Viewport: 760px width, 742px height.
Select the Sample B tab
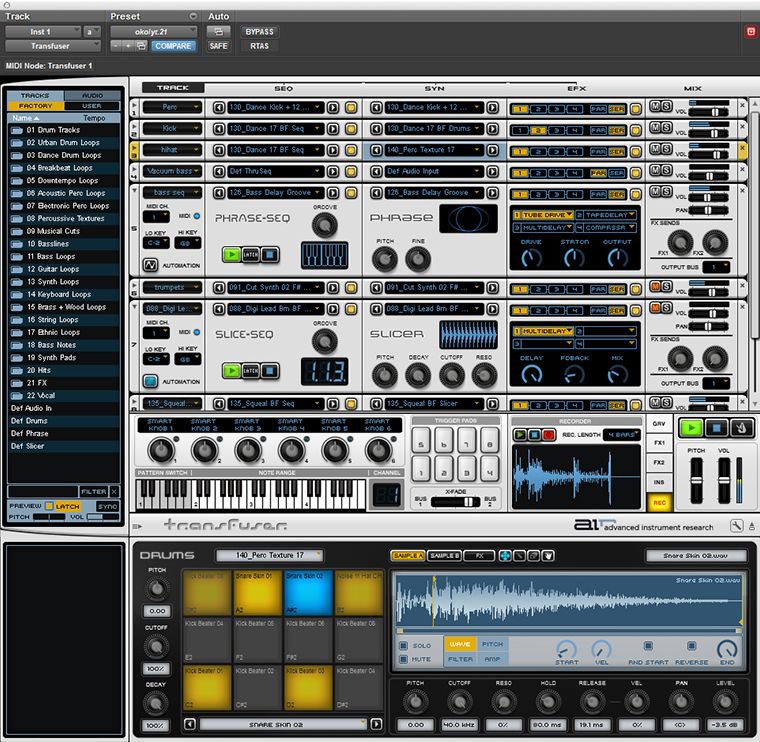coord(447,554)
